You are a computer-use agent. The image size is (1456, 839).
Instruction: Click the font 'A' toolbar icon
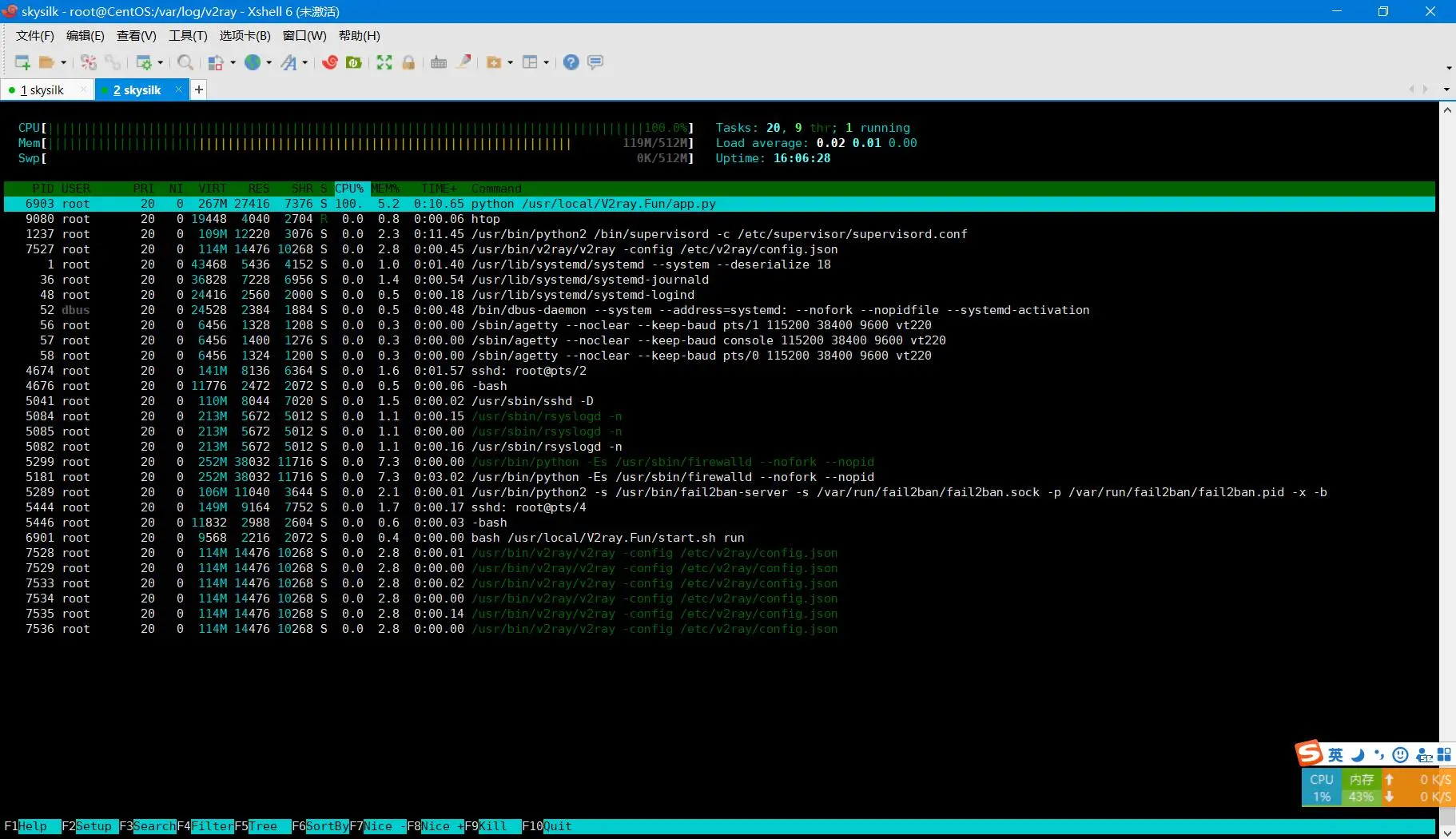click(288, 62)
